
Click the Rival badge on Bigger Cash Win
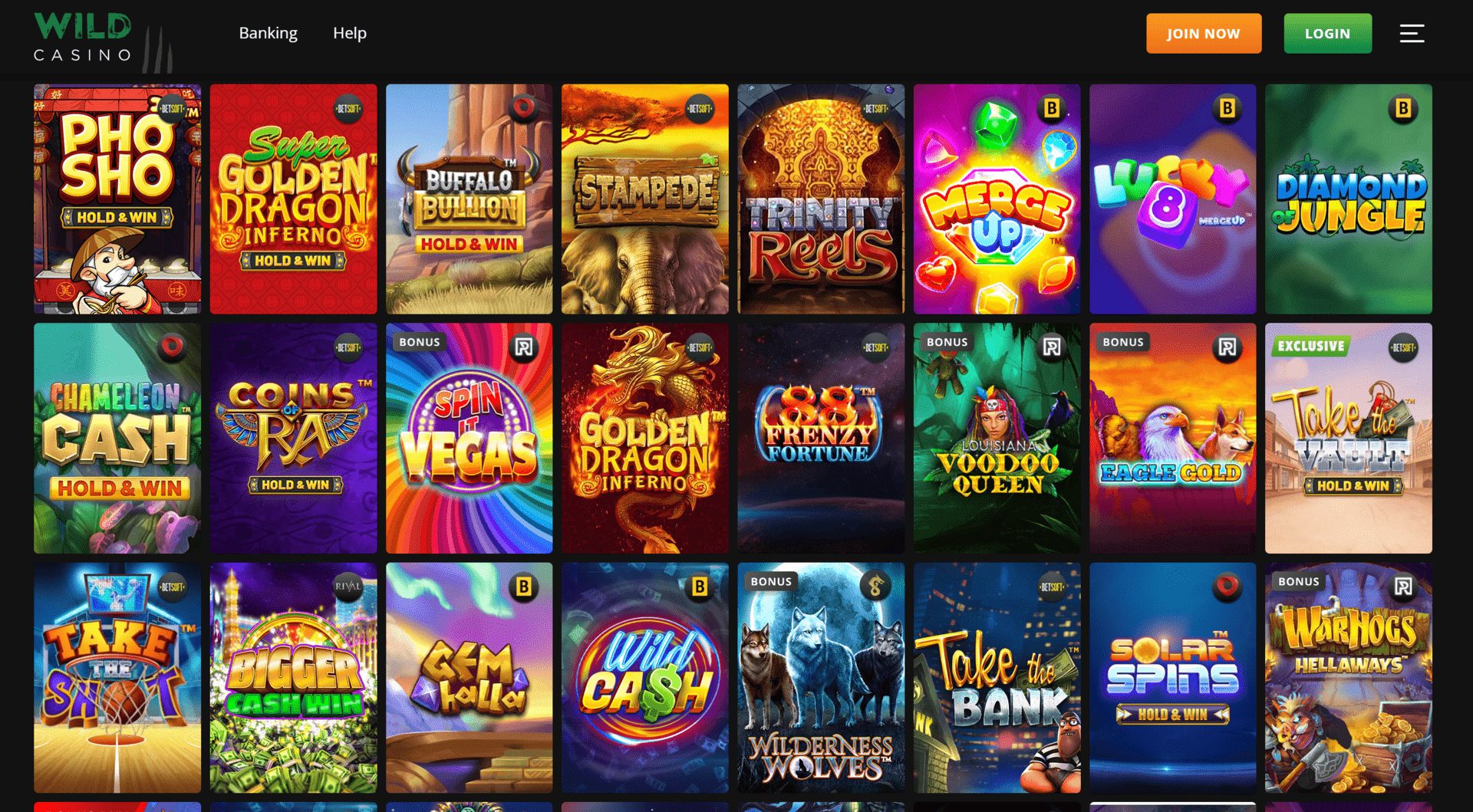pos(348,587)
